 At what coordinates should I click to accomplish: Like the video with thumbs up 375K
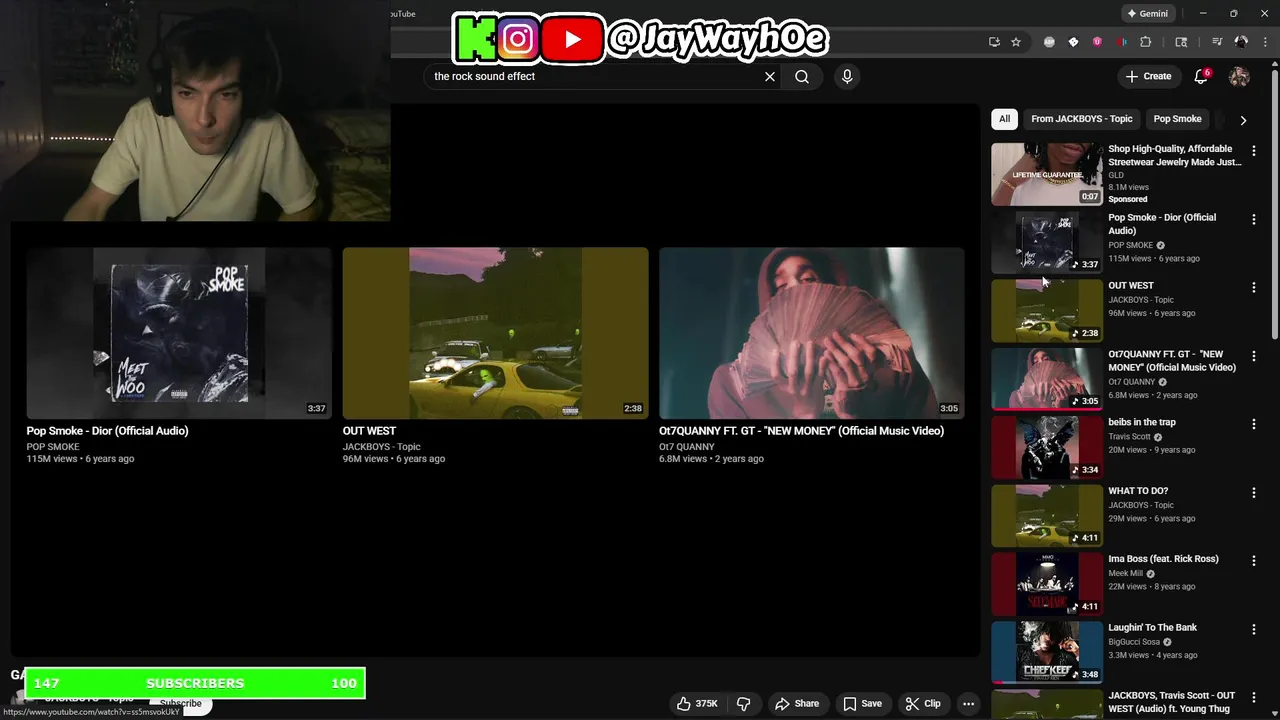coord(698,704)
